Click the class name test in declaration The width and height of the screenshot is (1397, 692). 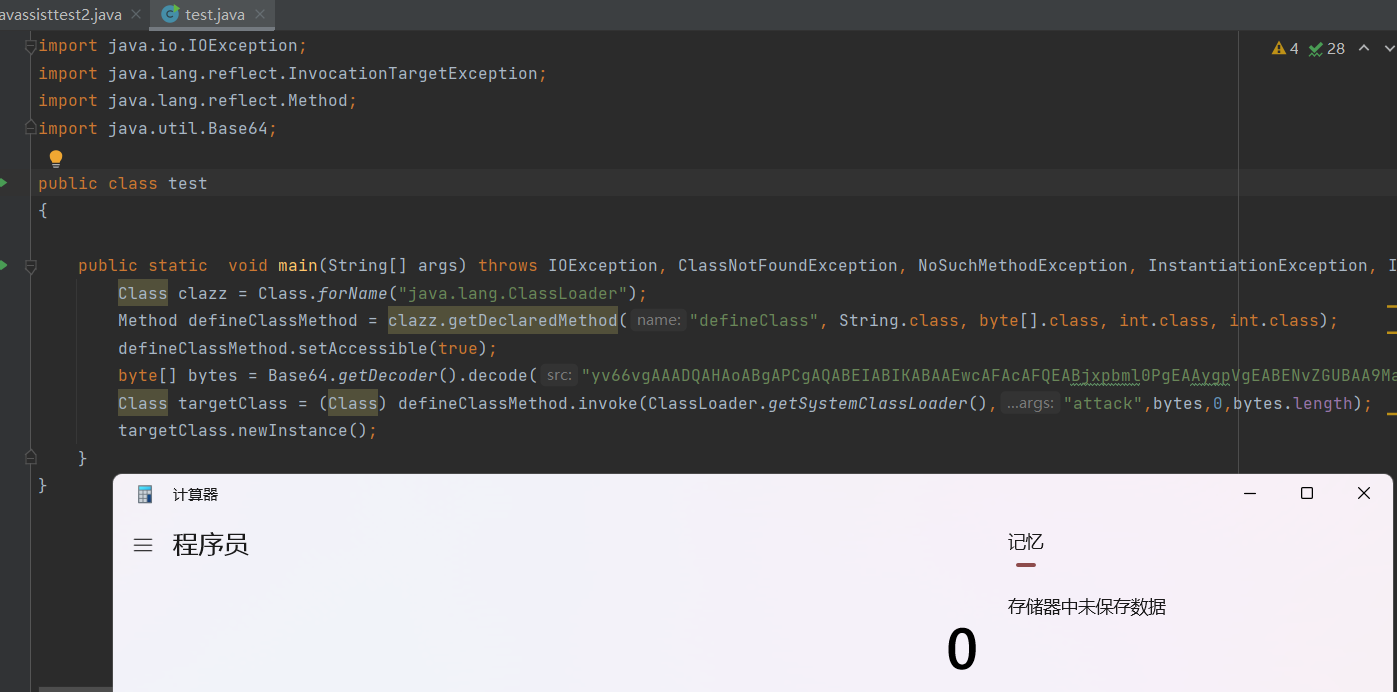click(x=188, y=184)
